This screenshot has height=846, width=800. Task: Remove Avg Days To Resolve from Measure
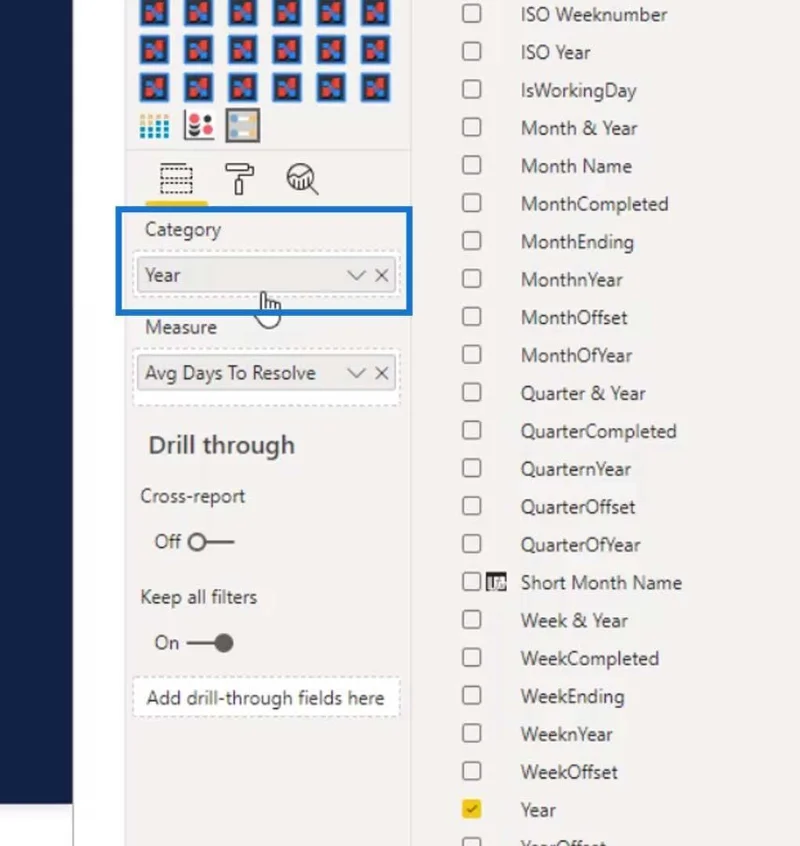[381, 373]
